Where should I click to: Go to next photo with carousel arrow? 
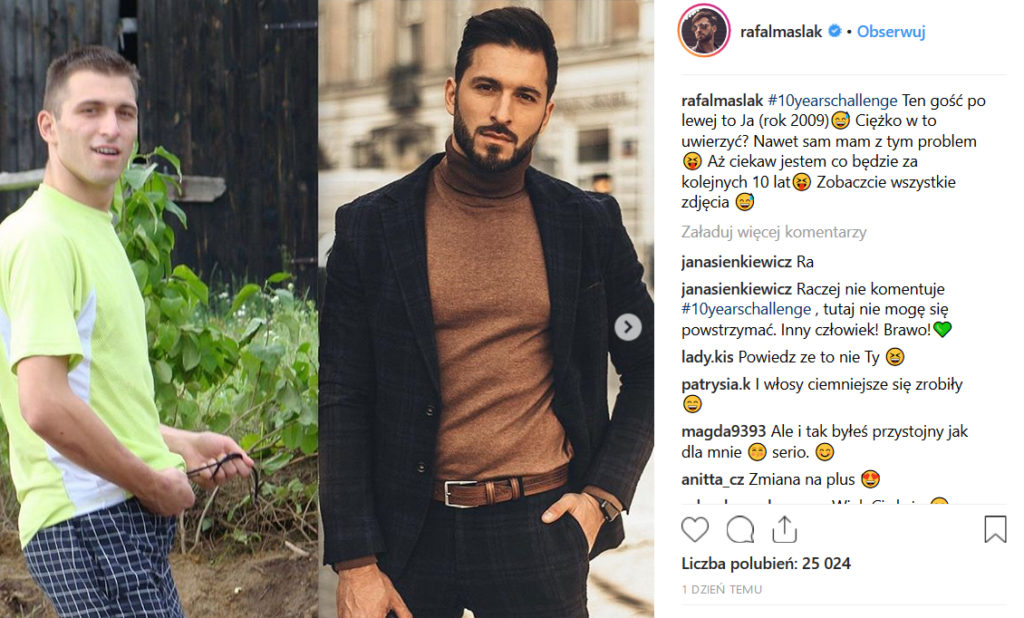coord(628,327)
